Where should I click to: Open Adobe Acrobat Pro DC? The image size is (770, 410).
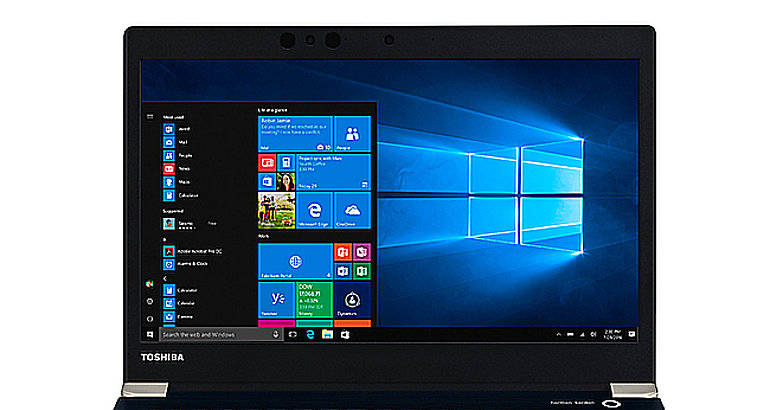(x=192, y=251)
